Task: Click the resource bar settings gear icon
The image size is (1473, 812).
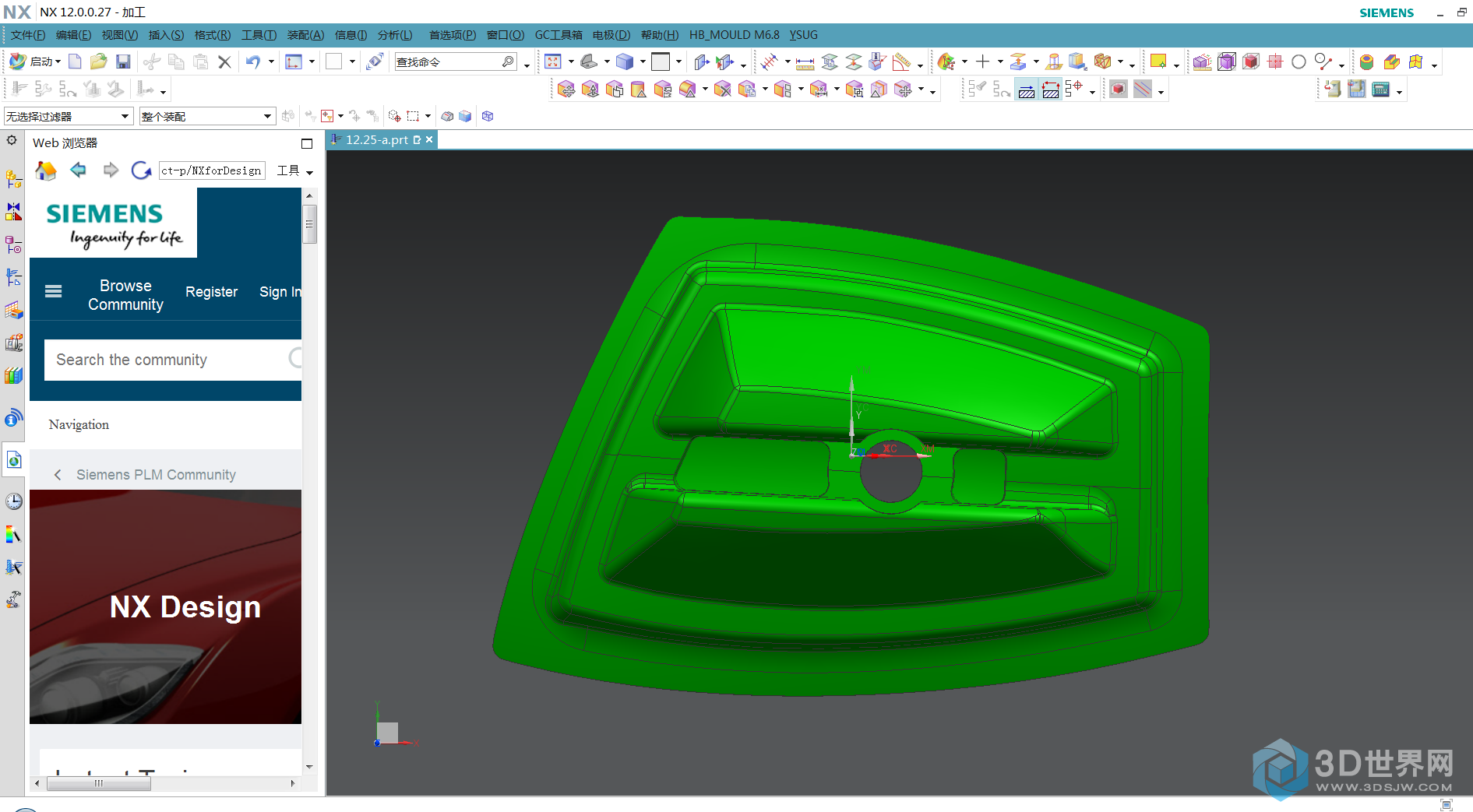Action: click(12, 141)
